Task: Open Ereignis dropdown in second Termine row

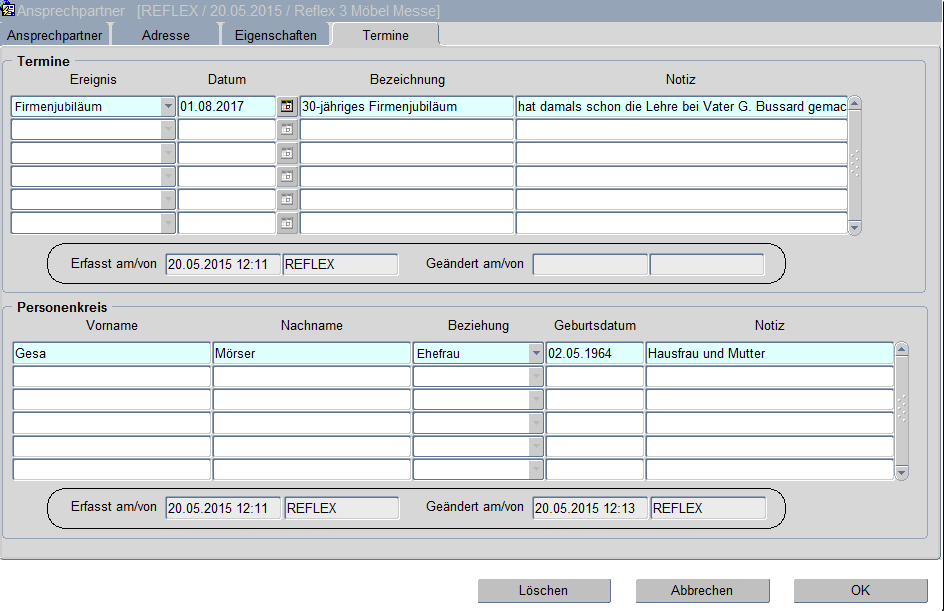Action: [167, 130]
